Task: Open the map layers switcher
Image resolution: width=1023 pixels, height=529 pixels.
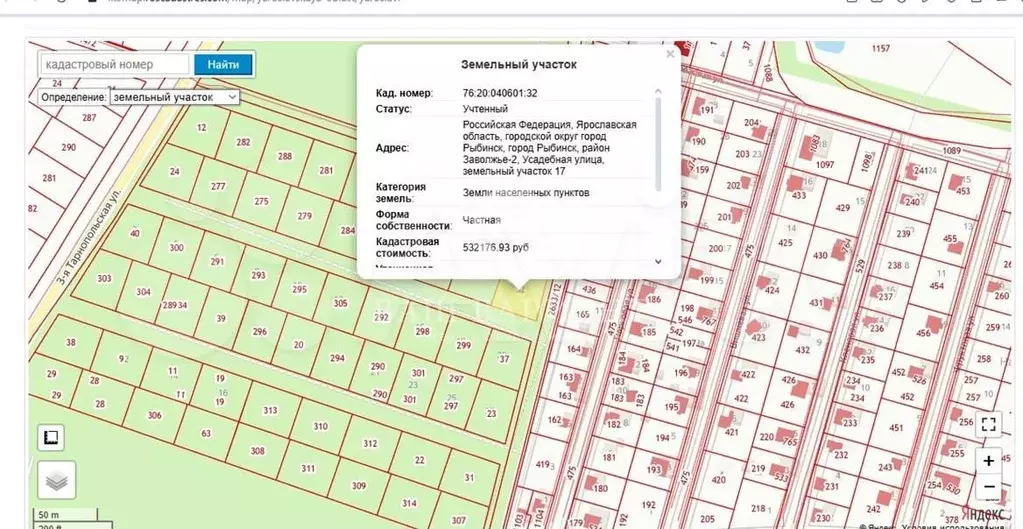Action: tap(56, 481)
